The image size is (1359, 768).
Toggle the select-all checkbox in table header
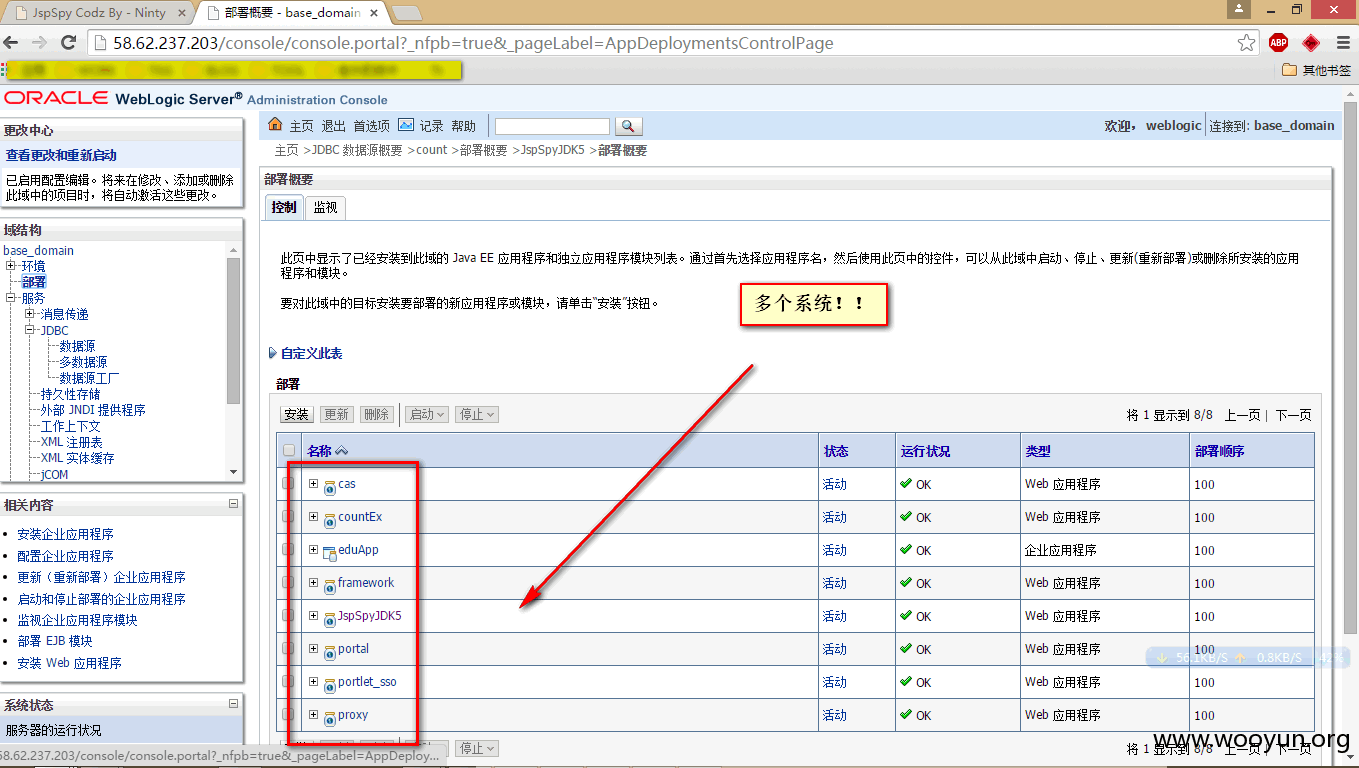[289, 451]
